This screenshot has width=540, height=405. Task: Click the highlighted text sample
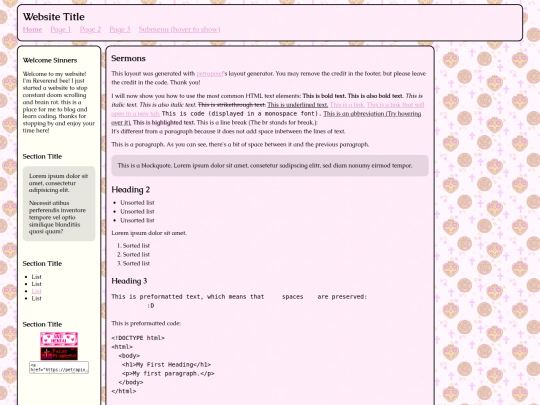[x=164, y=123]
